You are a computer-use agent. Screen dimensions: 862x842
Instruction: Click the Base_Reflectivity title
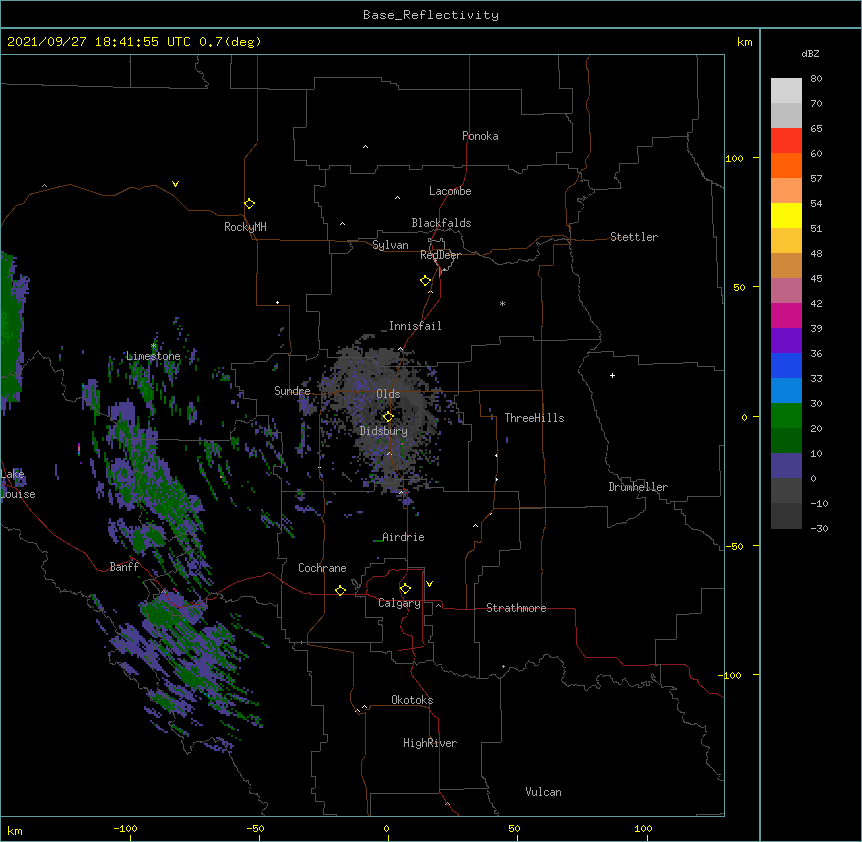click(431, 15)
